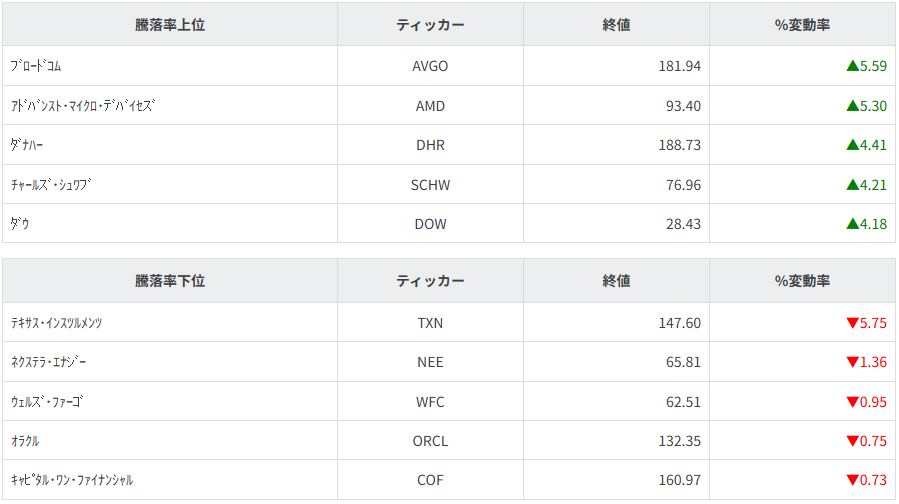Click the 騰落率上位 column header
The image size is (899, 504).
click(x=170, y=25)
